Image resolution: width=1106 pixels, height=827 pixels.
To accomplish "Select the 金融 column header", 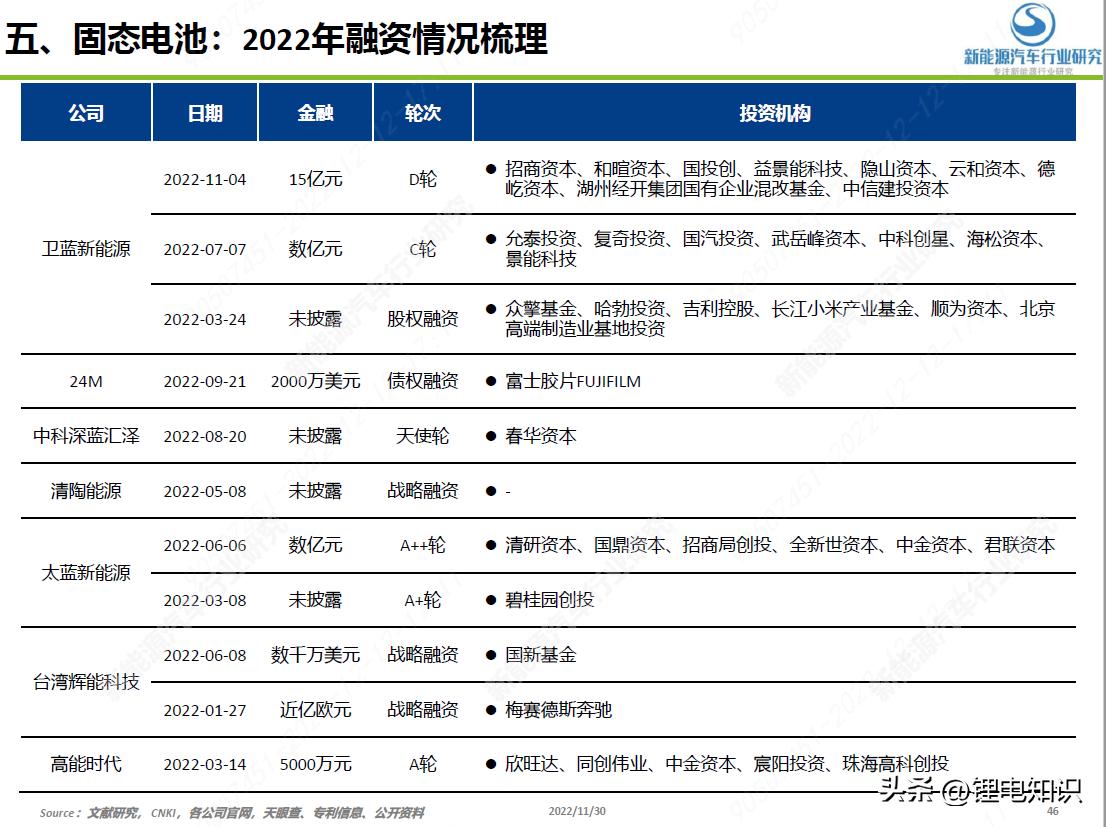I will [315, 113].
